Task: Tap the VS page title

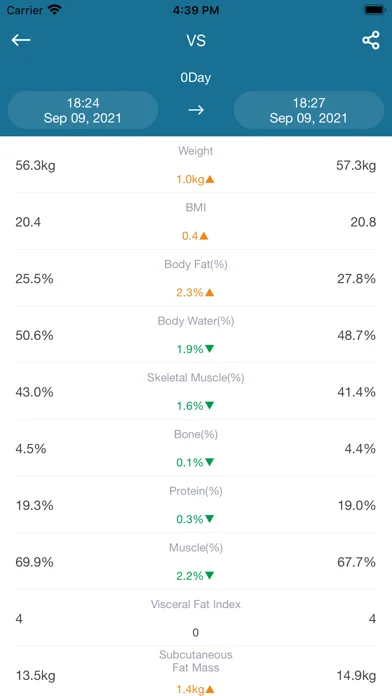Action: tap(196, 40)
